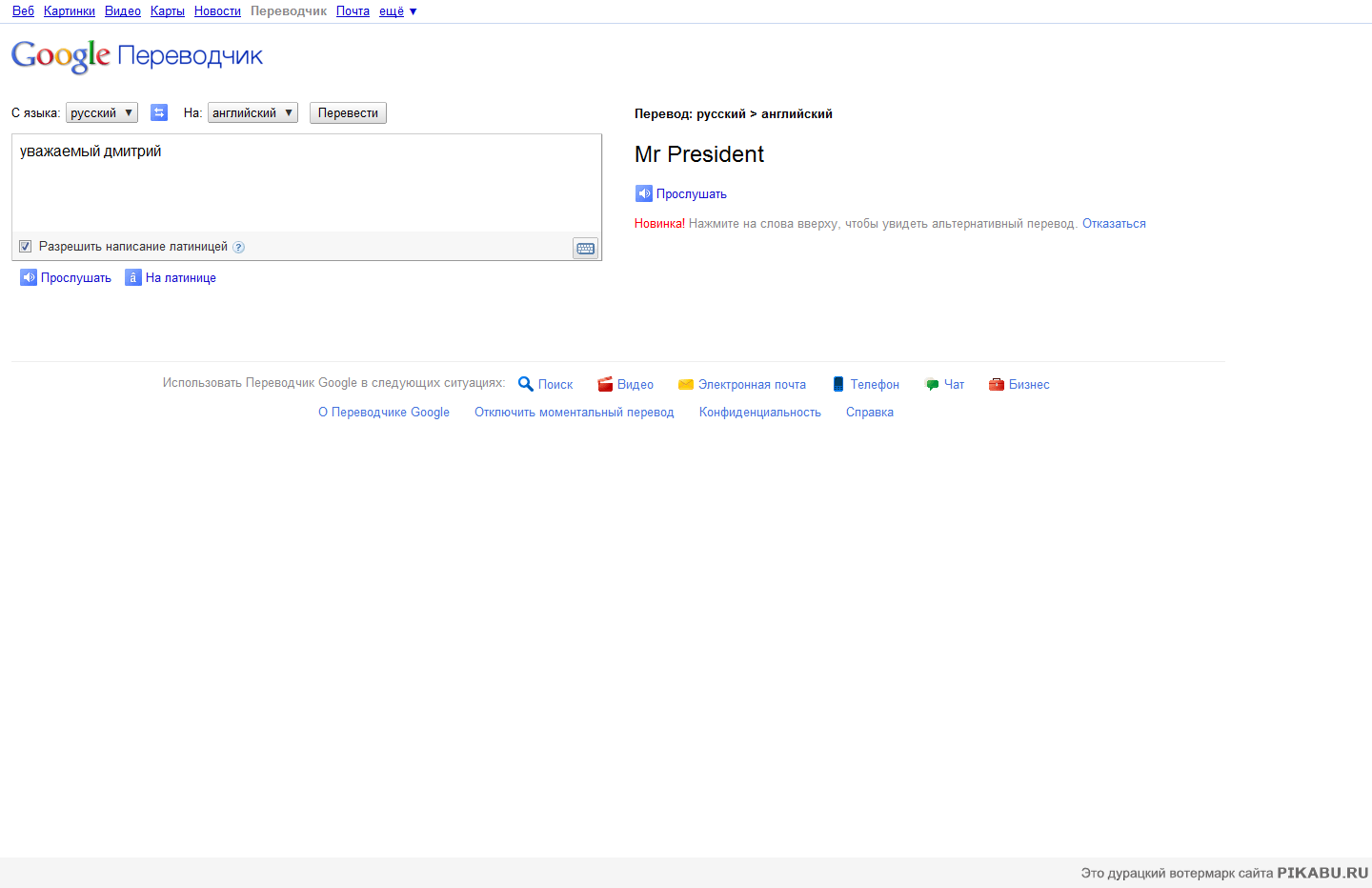Click the bold "Переводчик" in the top navigation
Viewport: 1372px width, 888px height.
(289, 11)
